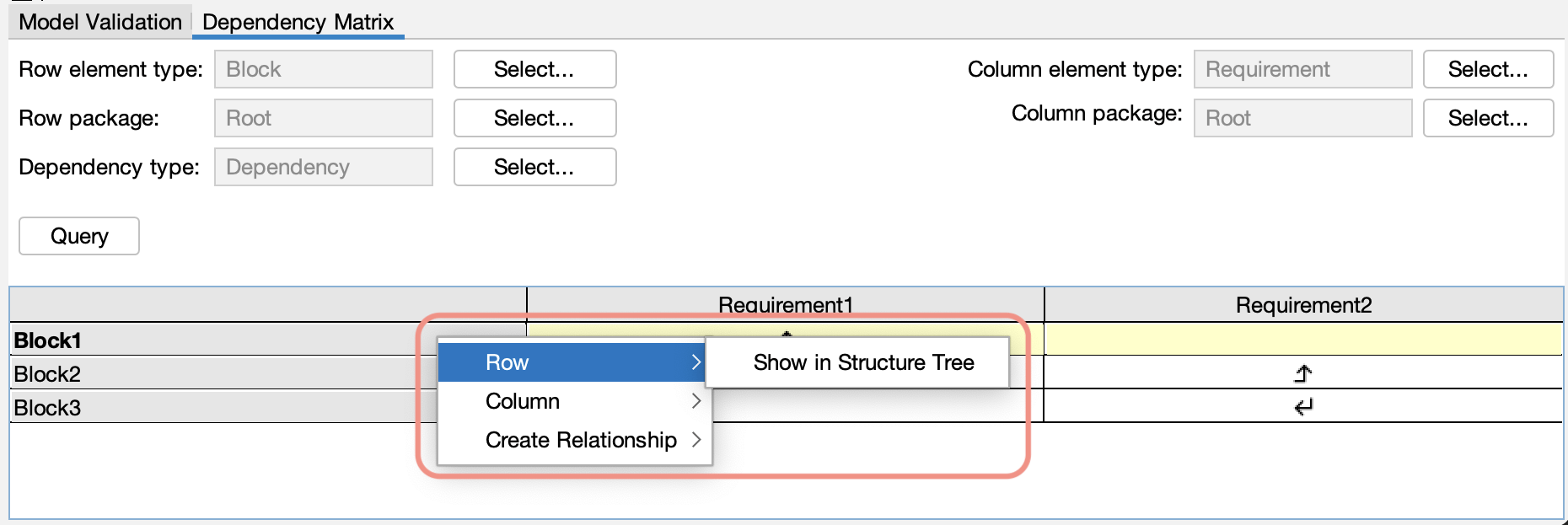Viewport: 1568px width, 525px height.
Task: Switch to the Dependency Matrix tab
Action: point(299,22)
